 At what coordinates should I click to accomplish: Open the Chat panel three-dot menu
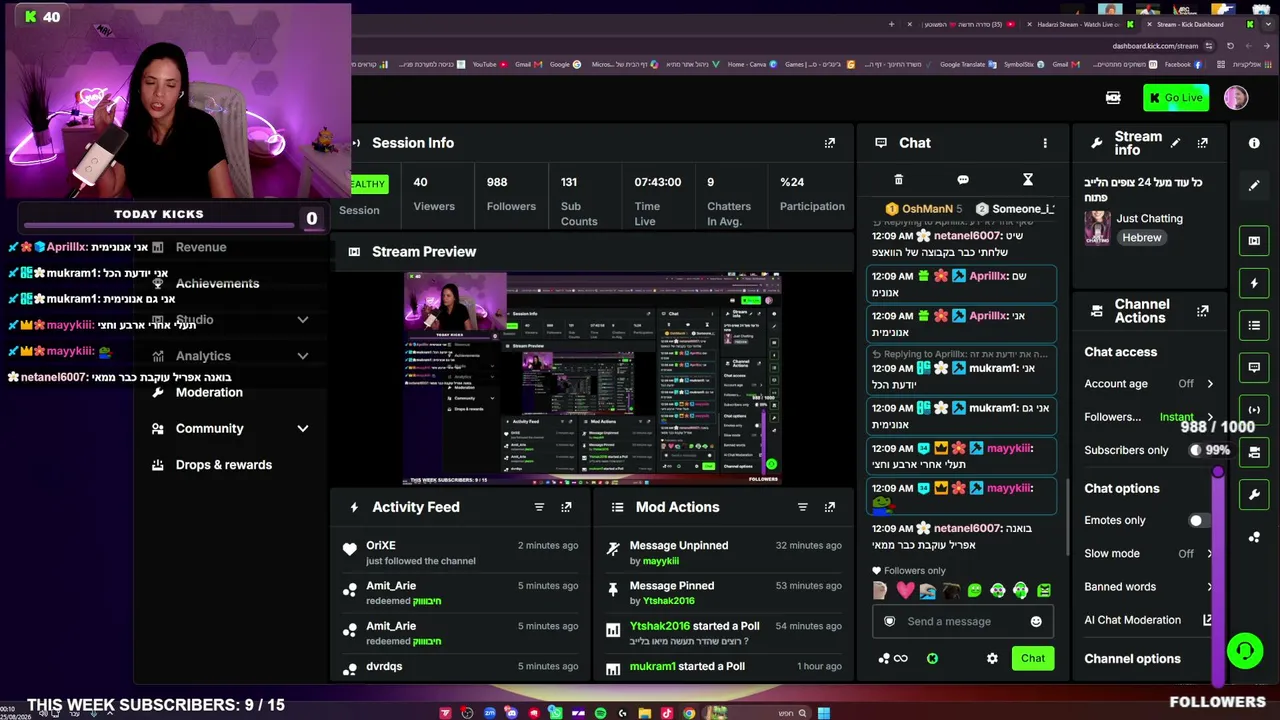tap(1045, 143)
